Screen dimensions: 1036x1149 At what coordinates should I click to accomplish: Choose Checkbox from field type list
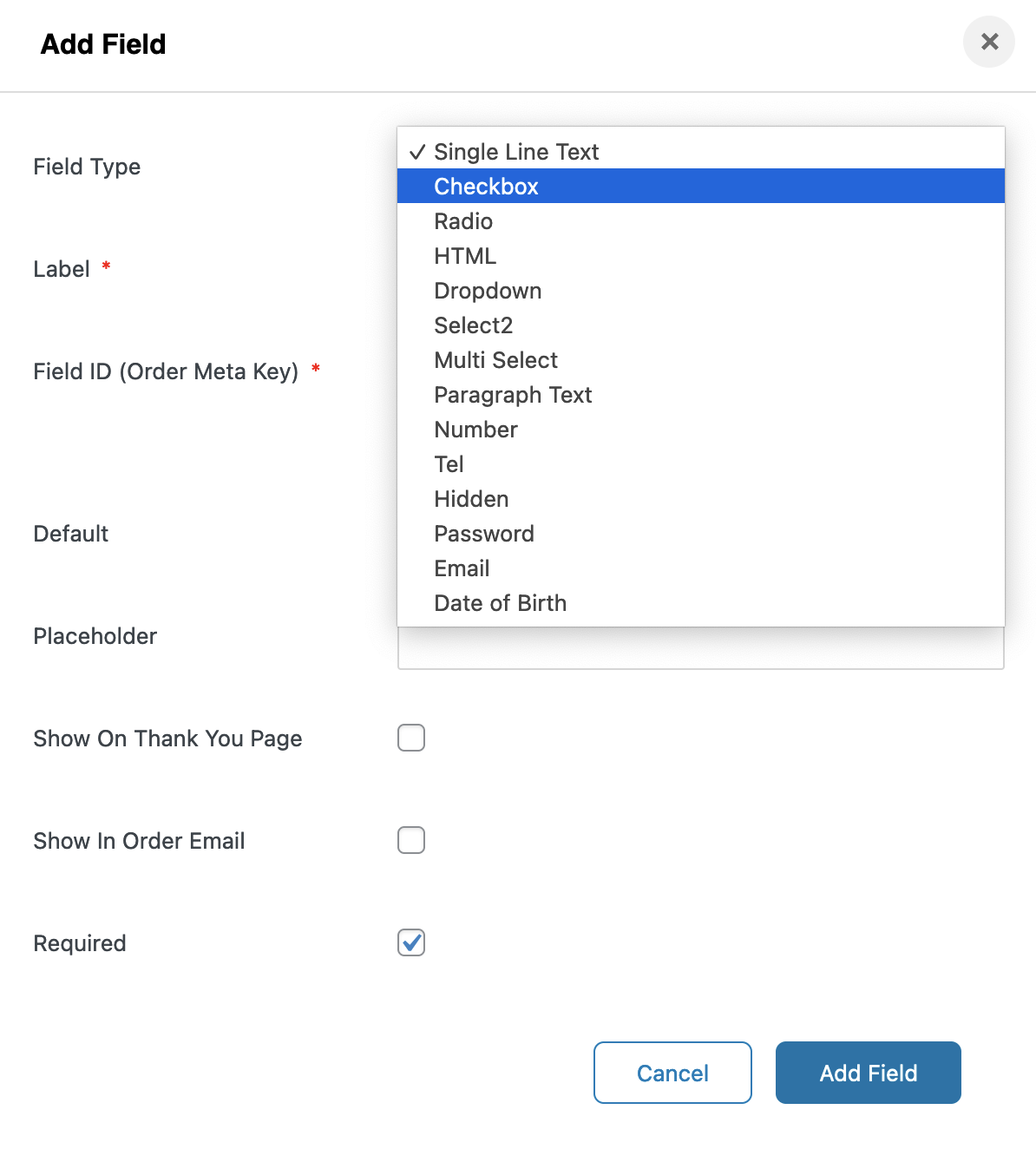click(486, 187)
